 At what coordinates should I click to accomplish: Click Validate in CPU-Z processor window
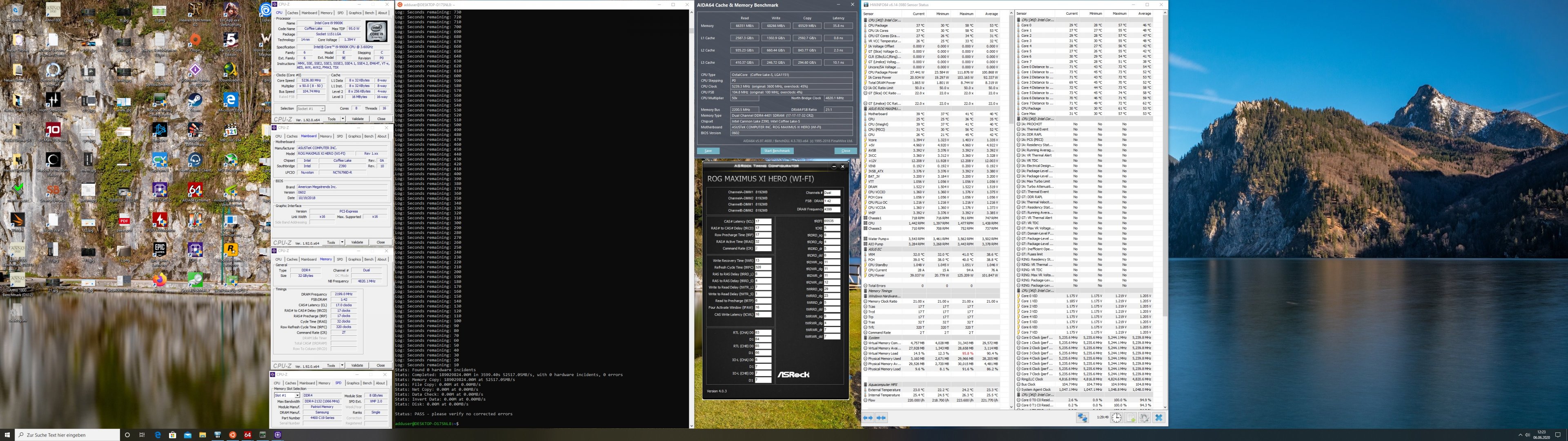[358, 119]
